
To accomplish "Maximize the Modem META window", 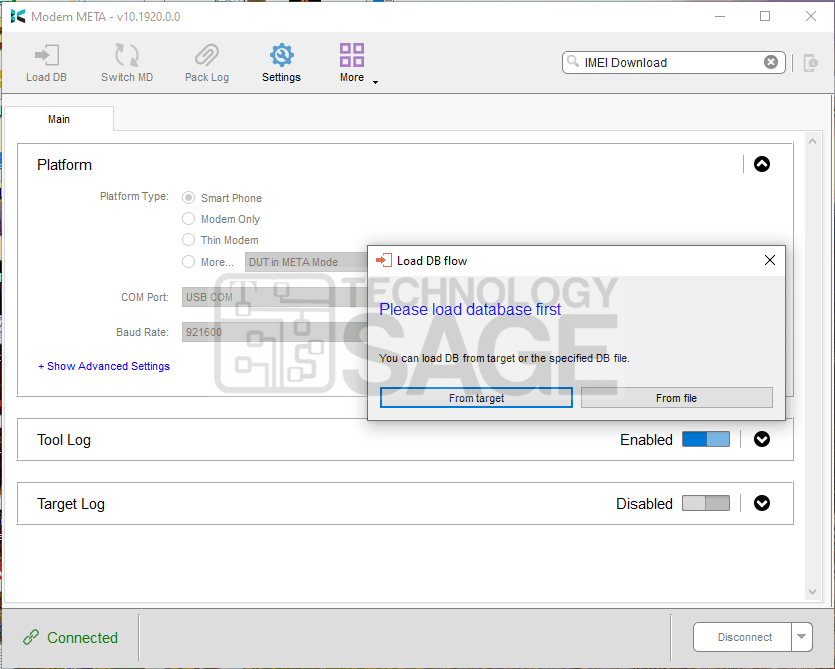I will (x=765, y=17).
